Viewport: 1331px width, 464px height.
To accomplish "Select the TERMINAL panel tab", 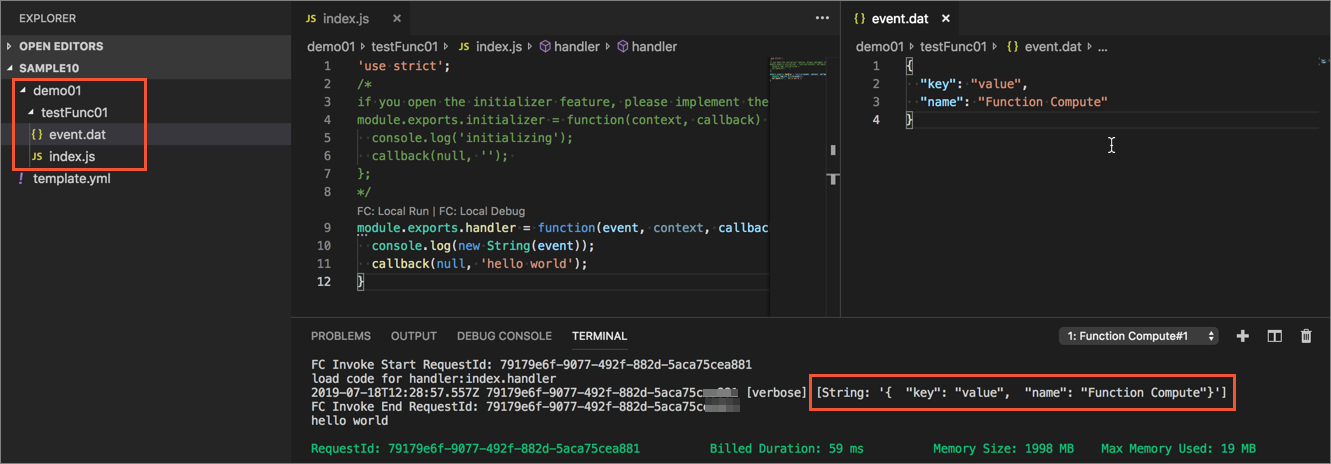I will click(600, 336).
